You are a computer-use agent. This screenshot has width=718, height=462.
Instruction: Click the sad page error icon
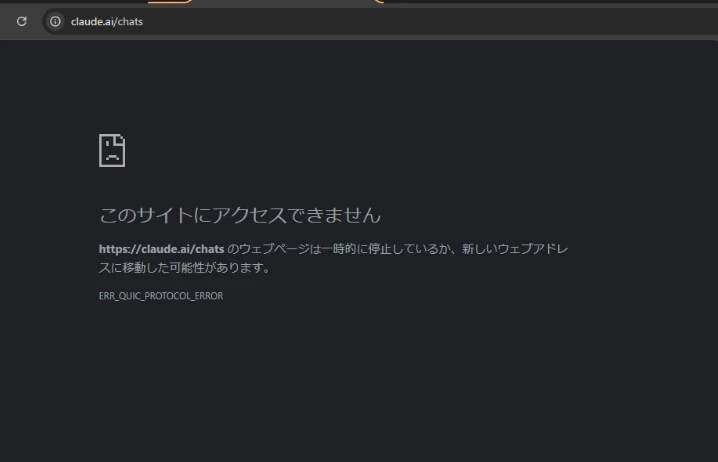pyautogui.click(x=112, y=151)
